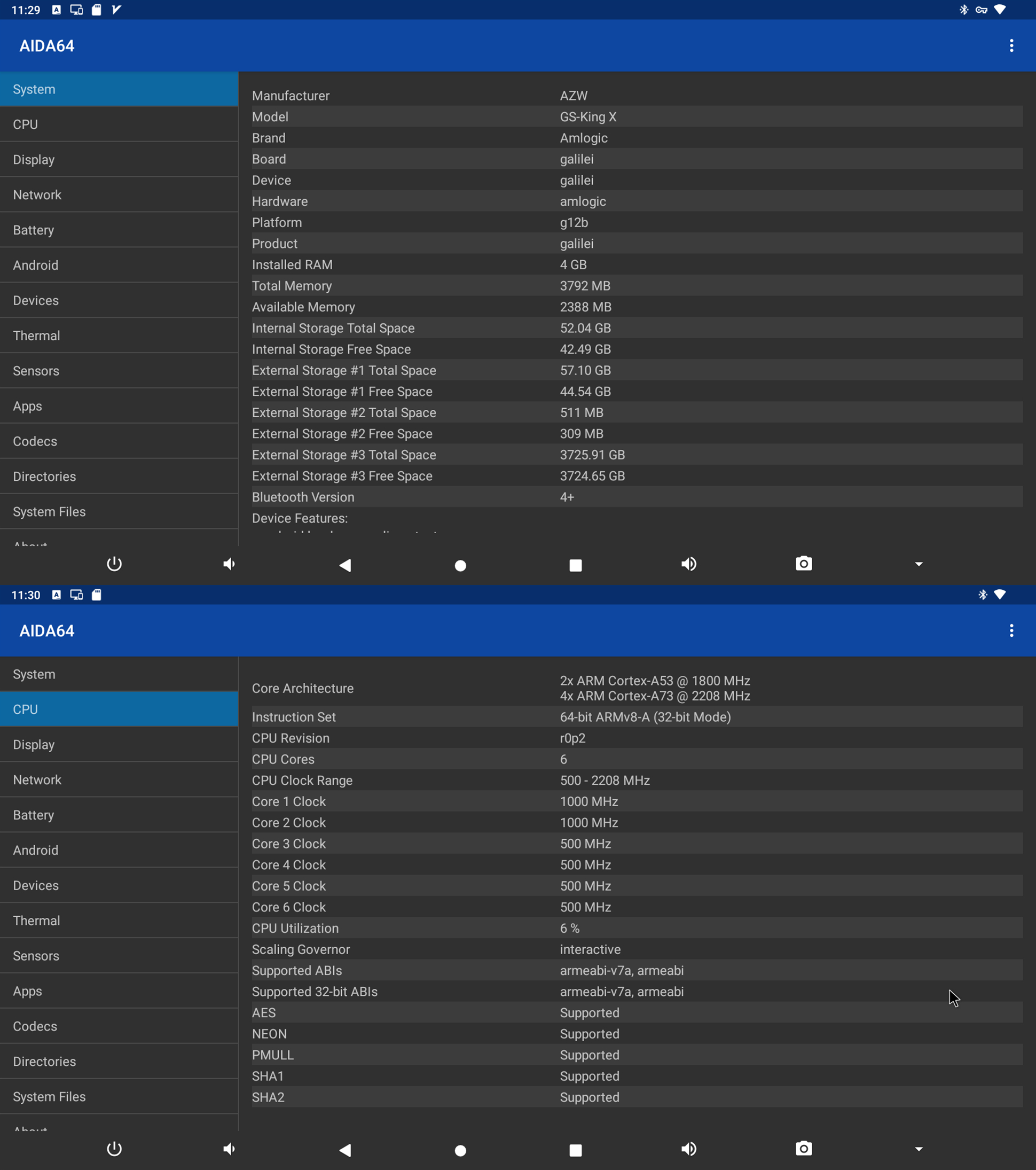Tap volume-up icon under the CPU info screen

pyautogui.click(x=689, y=1149)
